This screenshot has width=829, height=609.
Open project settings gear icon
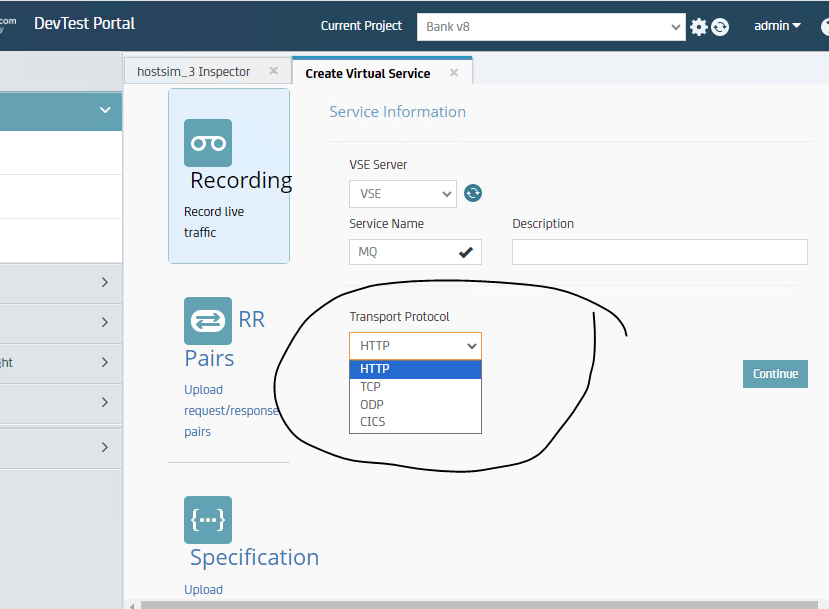[699, 27]
